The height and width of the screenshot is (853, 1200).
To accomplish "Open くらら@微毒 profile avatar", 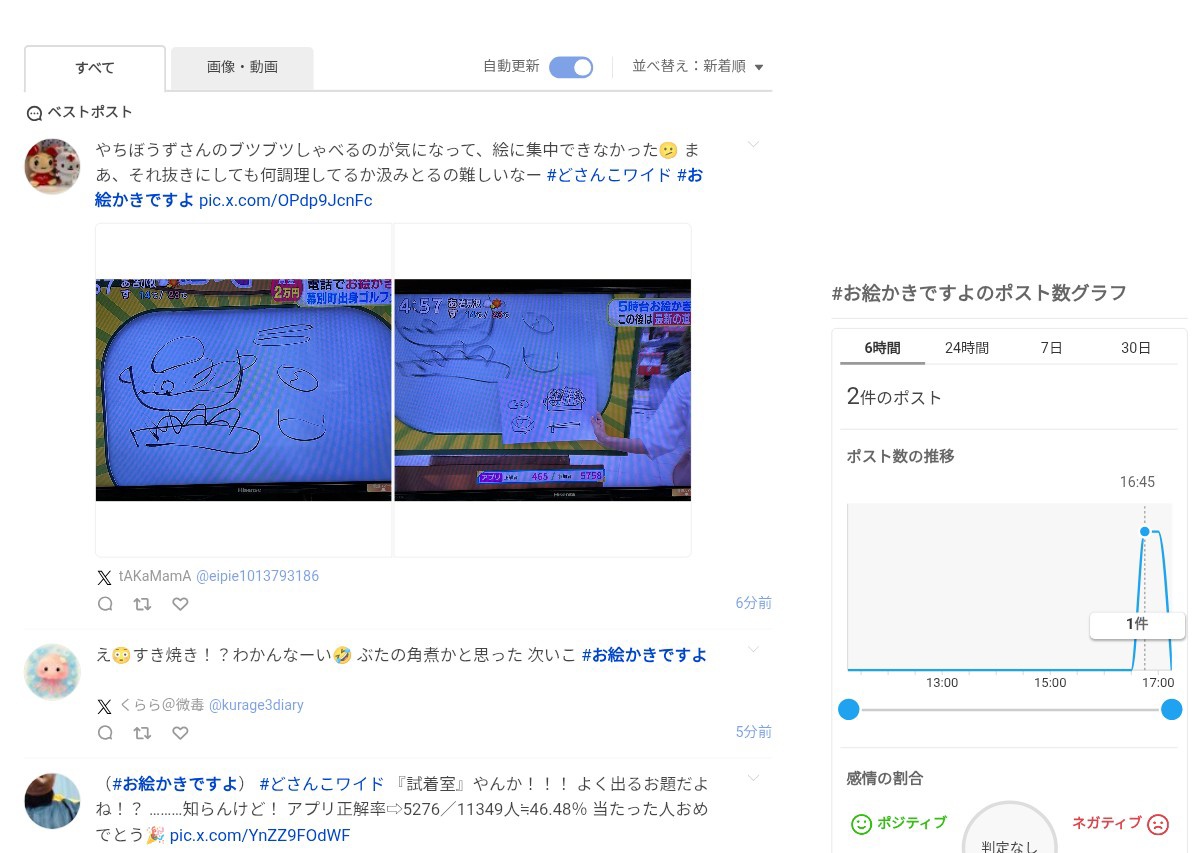I will (52, 672).
